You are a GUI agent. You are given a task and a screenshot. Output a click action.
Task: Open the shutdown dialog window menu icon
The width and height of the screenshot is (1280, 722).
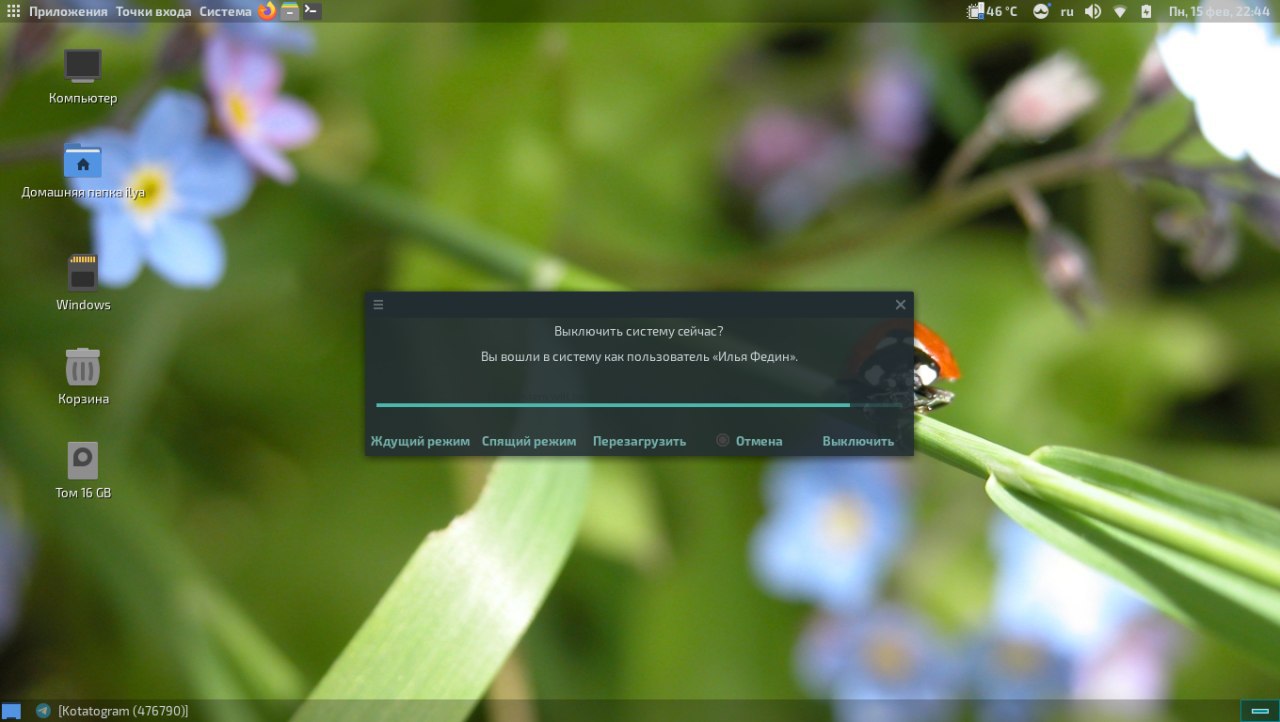(x=378, y=305)
